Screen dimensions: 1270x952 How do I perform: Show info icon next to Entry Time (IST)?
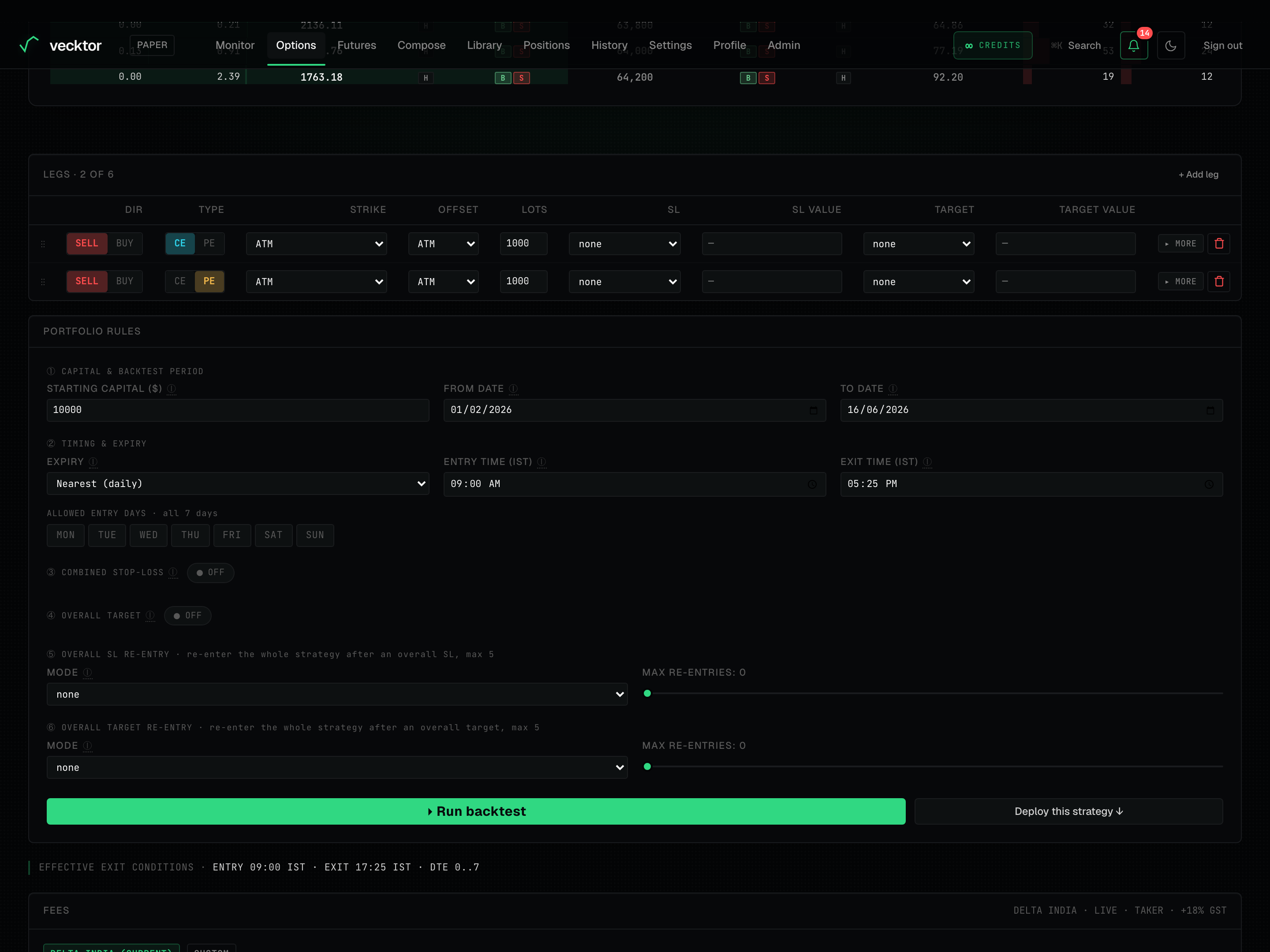pyautogui.click(x=542, y=462)
